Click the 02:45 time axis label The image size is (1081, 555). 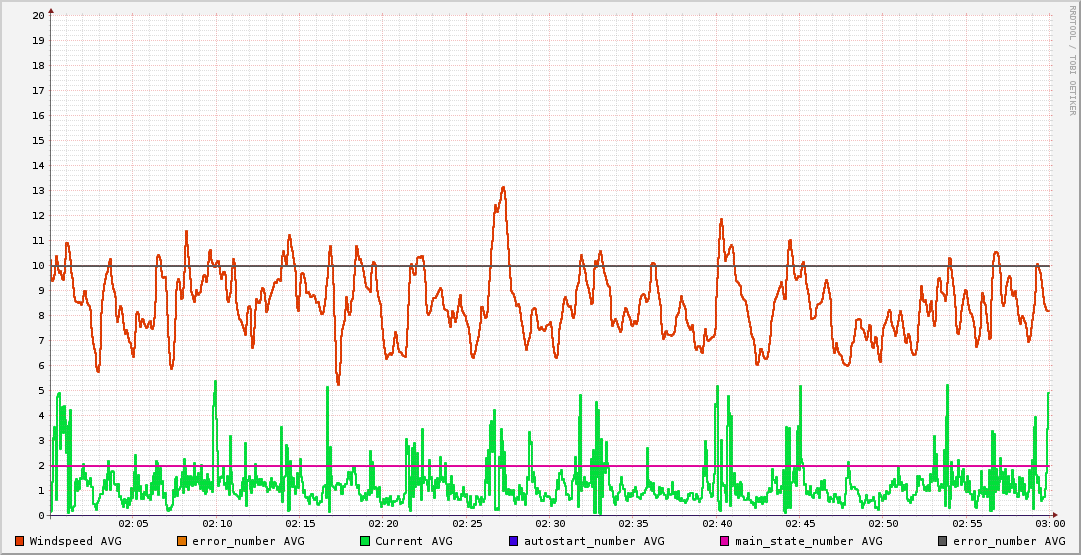[x=800, y=523]
